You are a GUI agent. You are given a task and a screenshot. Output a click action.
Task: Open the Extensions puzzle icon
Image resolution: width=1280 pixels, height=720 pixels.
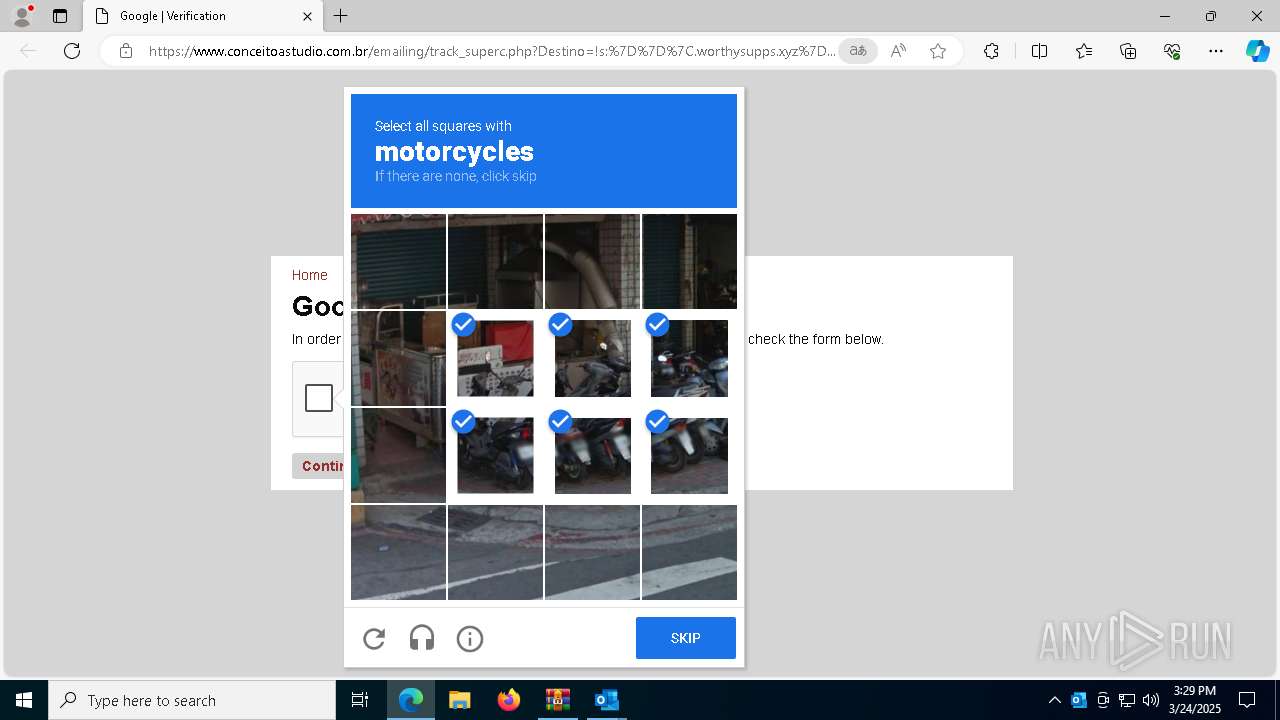(x=991, y=51)
